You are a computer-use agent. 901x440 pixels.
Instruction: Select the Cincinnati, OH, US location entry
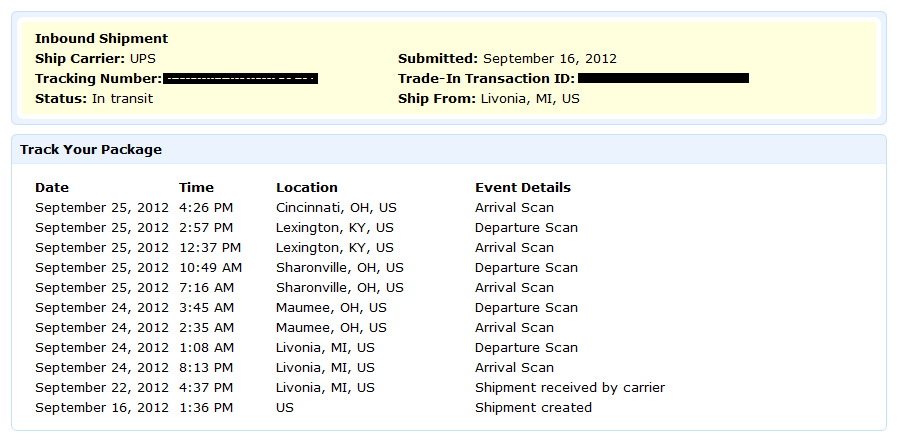click(336, 207)
